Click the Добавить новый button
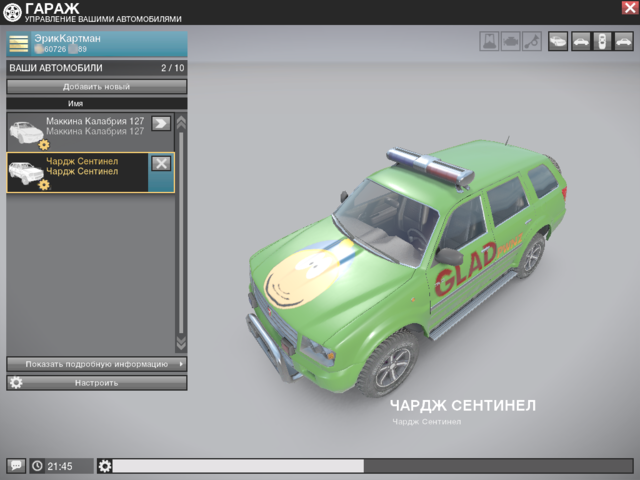The height and width of the screenshot is (480, 640). (x=96, y=87)
